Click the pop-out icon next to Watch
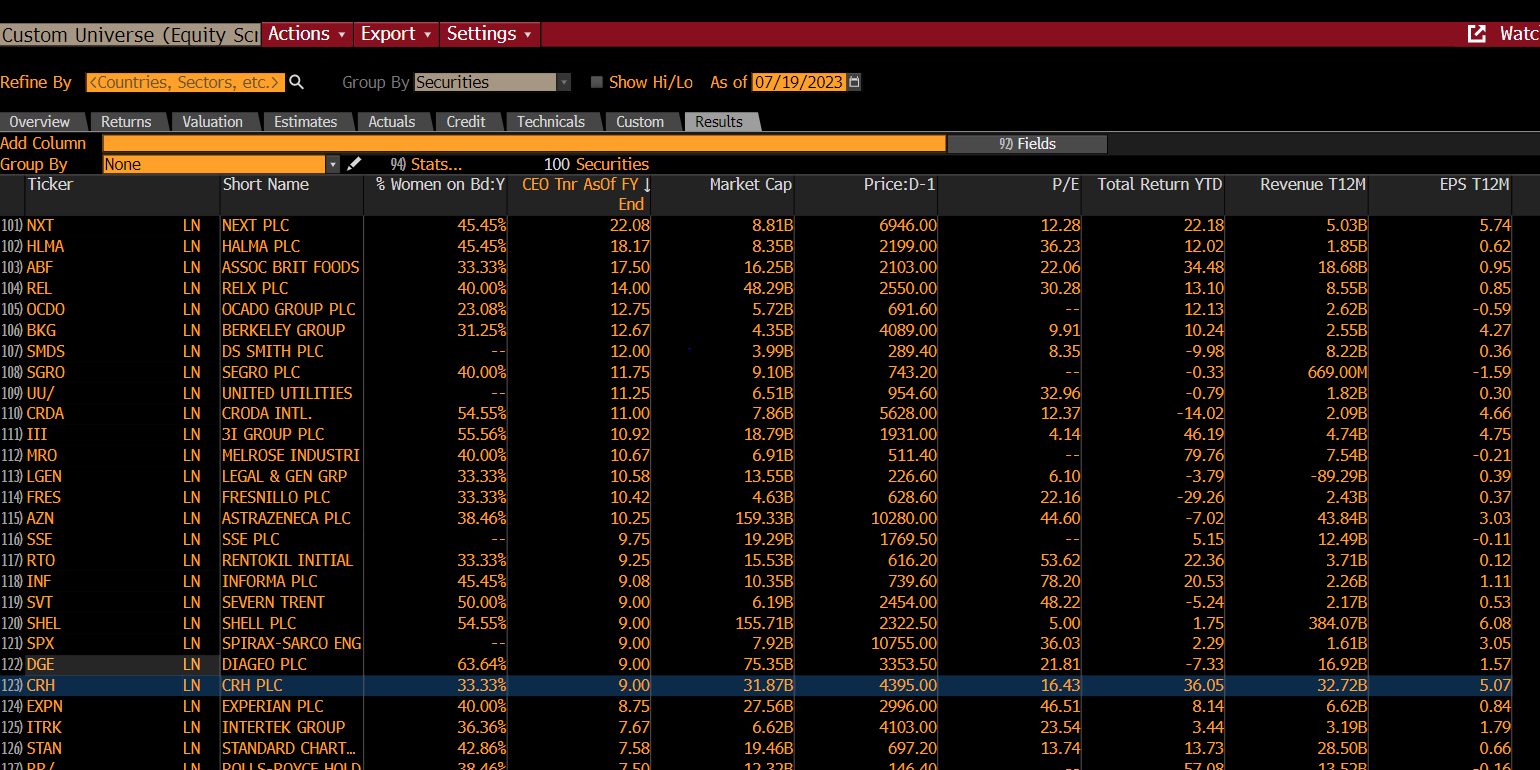Image resolution: width=1540 pixels, height=770 pixels. point(1476,34)
